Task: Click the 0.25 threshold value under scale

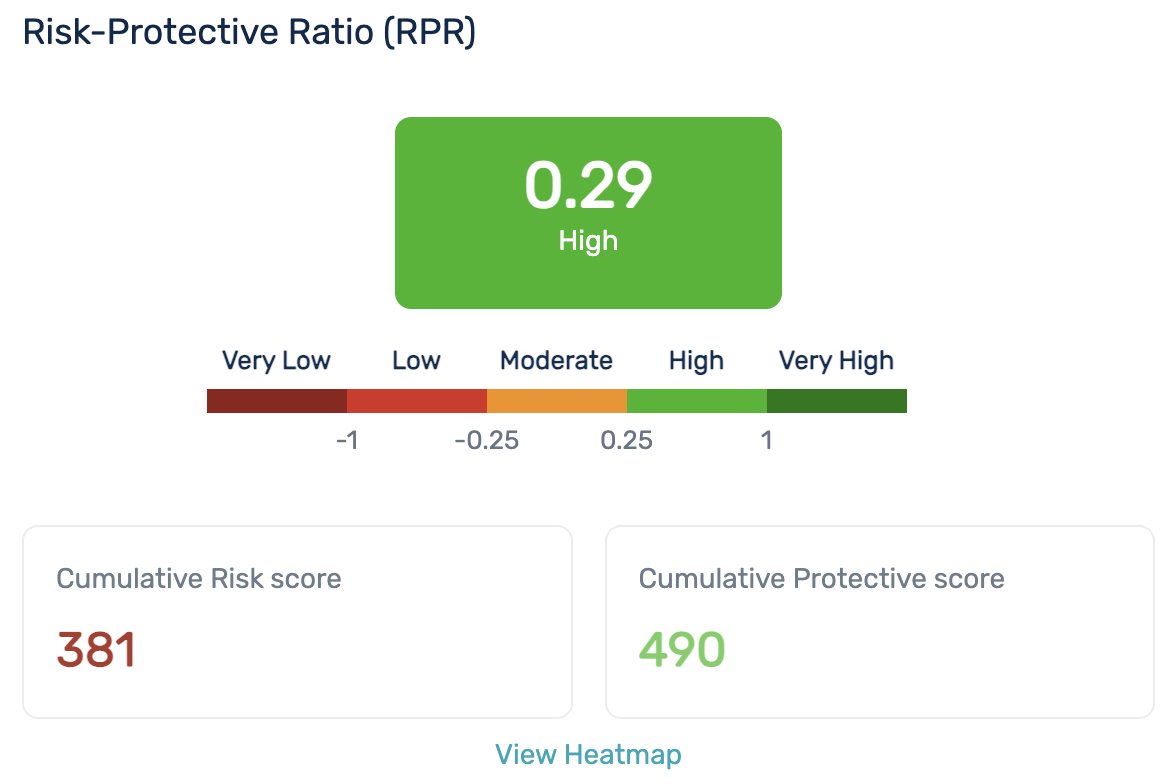Action: pos(627,440)
